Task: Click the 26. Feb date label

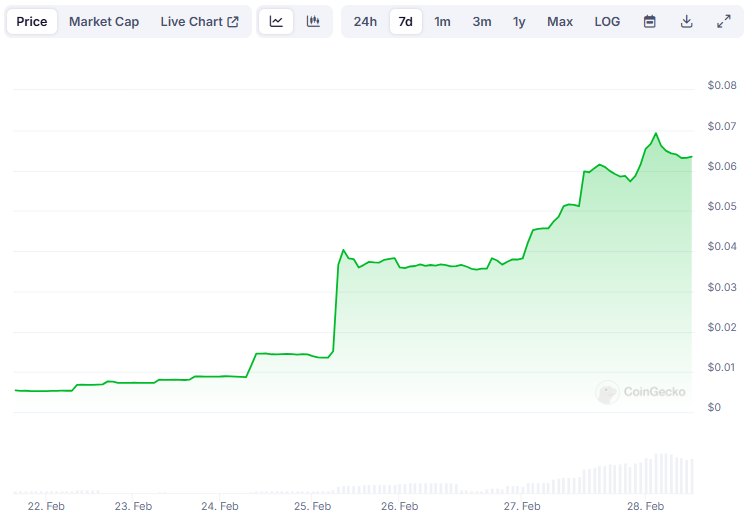Action: pos(399,506)
